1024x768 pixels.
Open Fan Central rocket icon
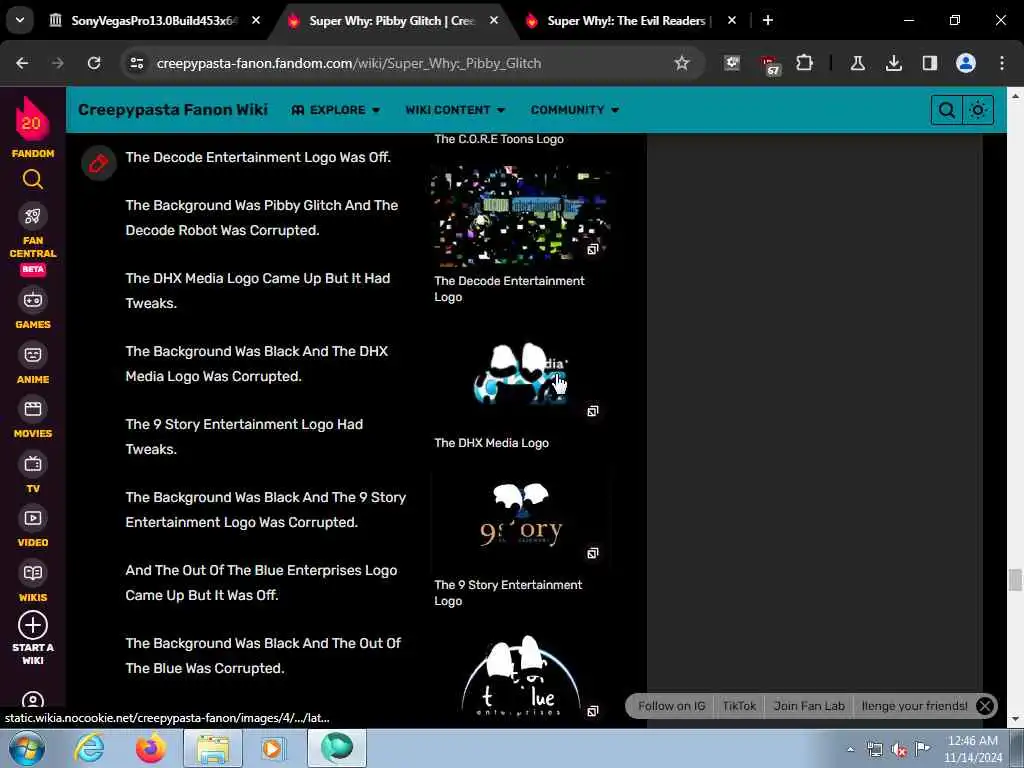[33, 216]
